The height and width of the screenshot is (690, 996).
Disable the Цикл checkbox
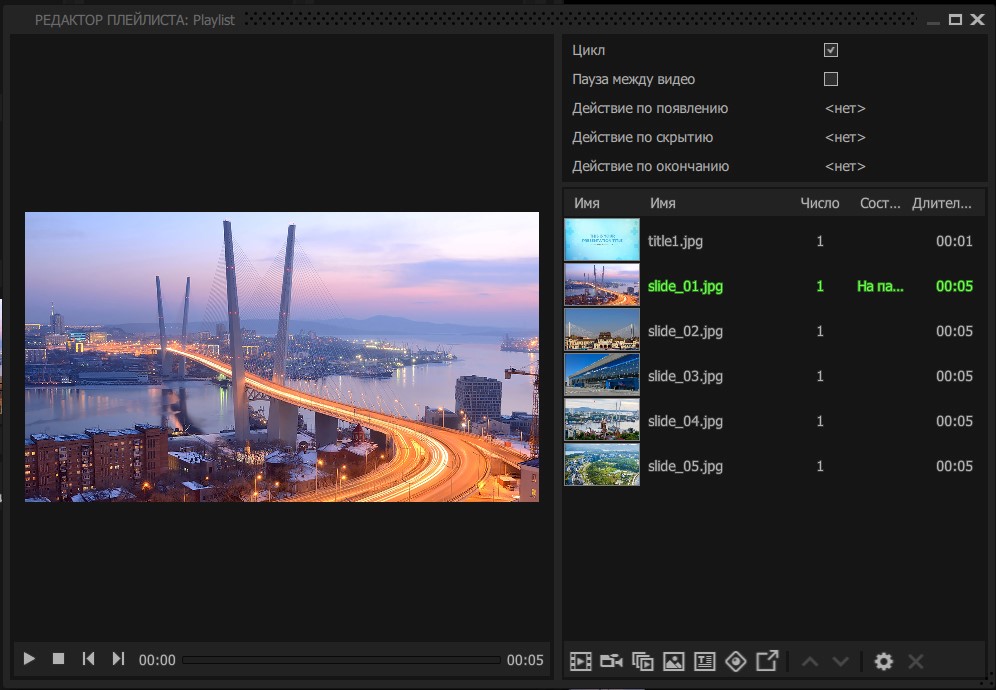pyautogui.click(x=831, y=50)
